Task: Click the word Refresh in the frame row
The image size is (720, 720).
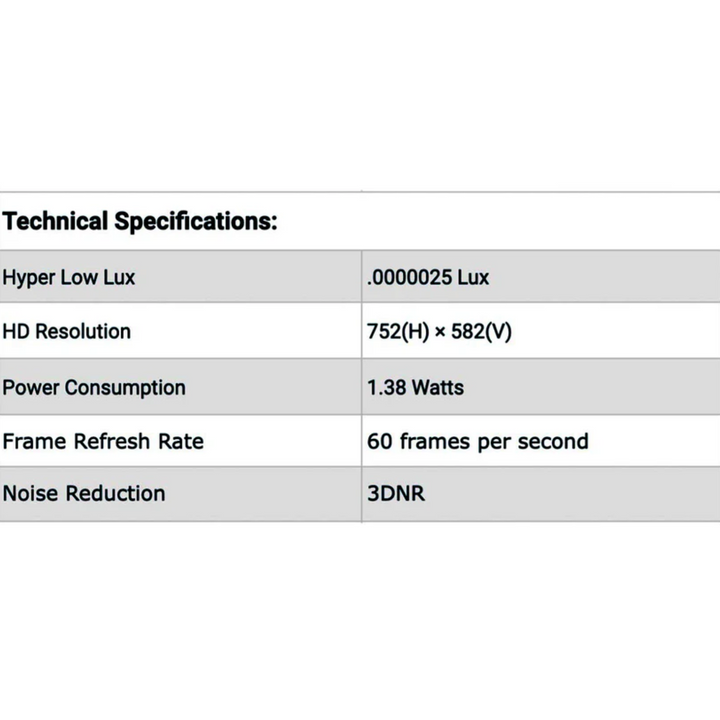Action: tap(109, 441)
